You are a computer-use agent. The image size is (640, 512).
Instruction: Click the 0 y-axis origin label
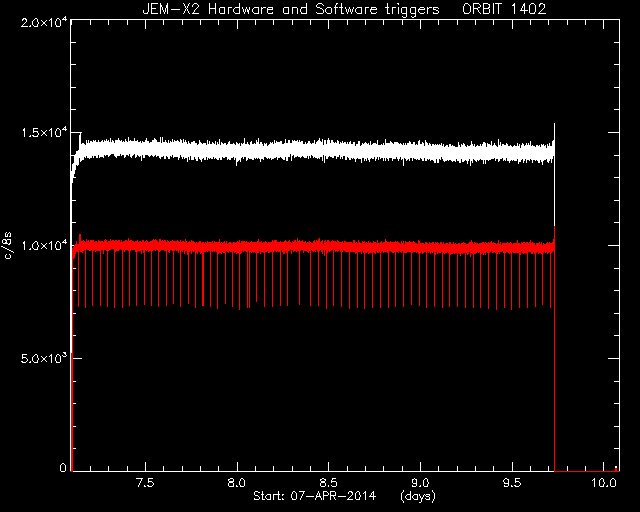[63, 467]
